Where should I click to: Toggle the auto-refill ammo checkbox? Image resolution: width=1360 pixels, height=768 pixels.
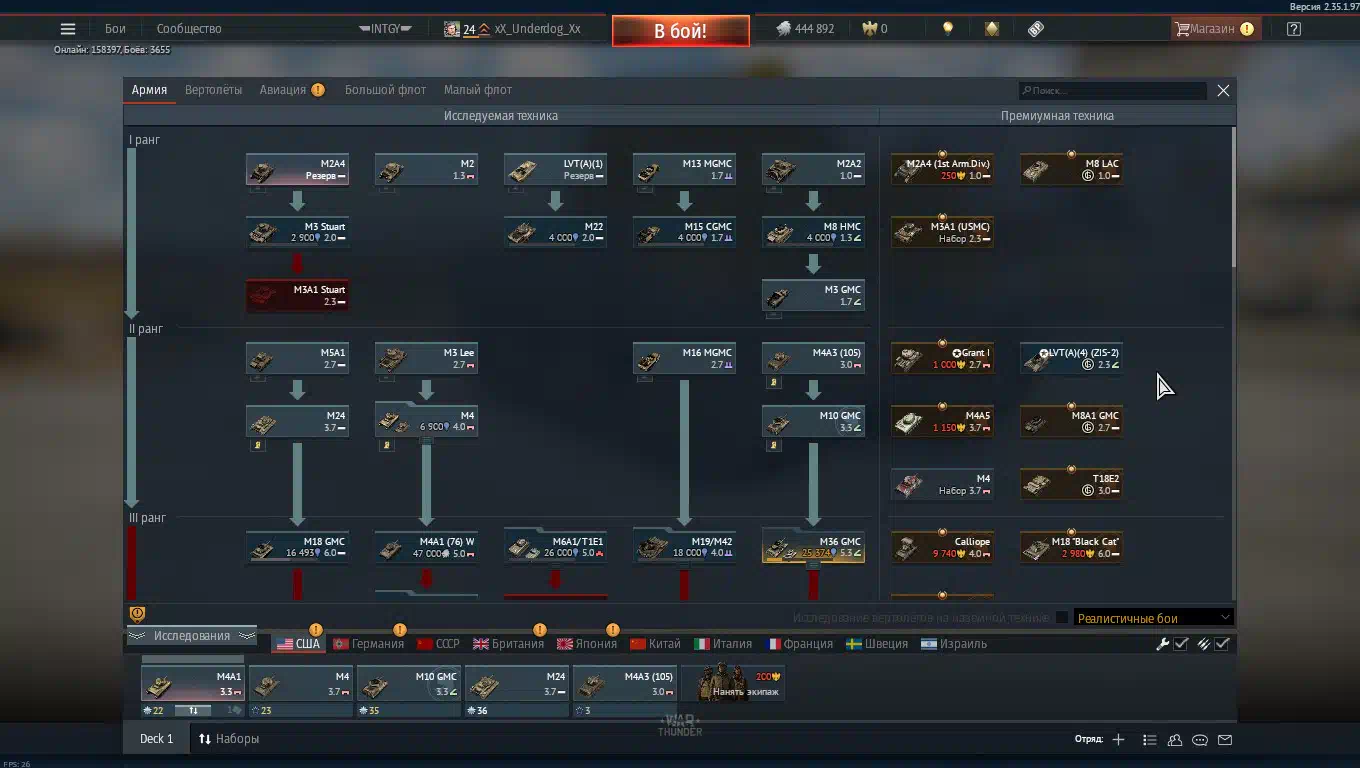coord(1222,644)
